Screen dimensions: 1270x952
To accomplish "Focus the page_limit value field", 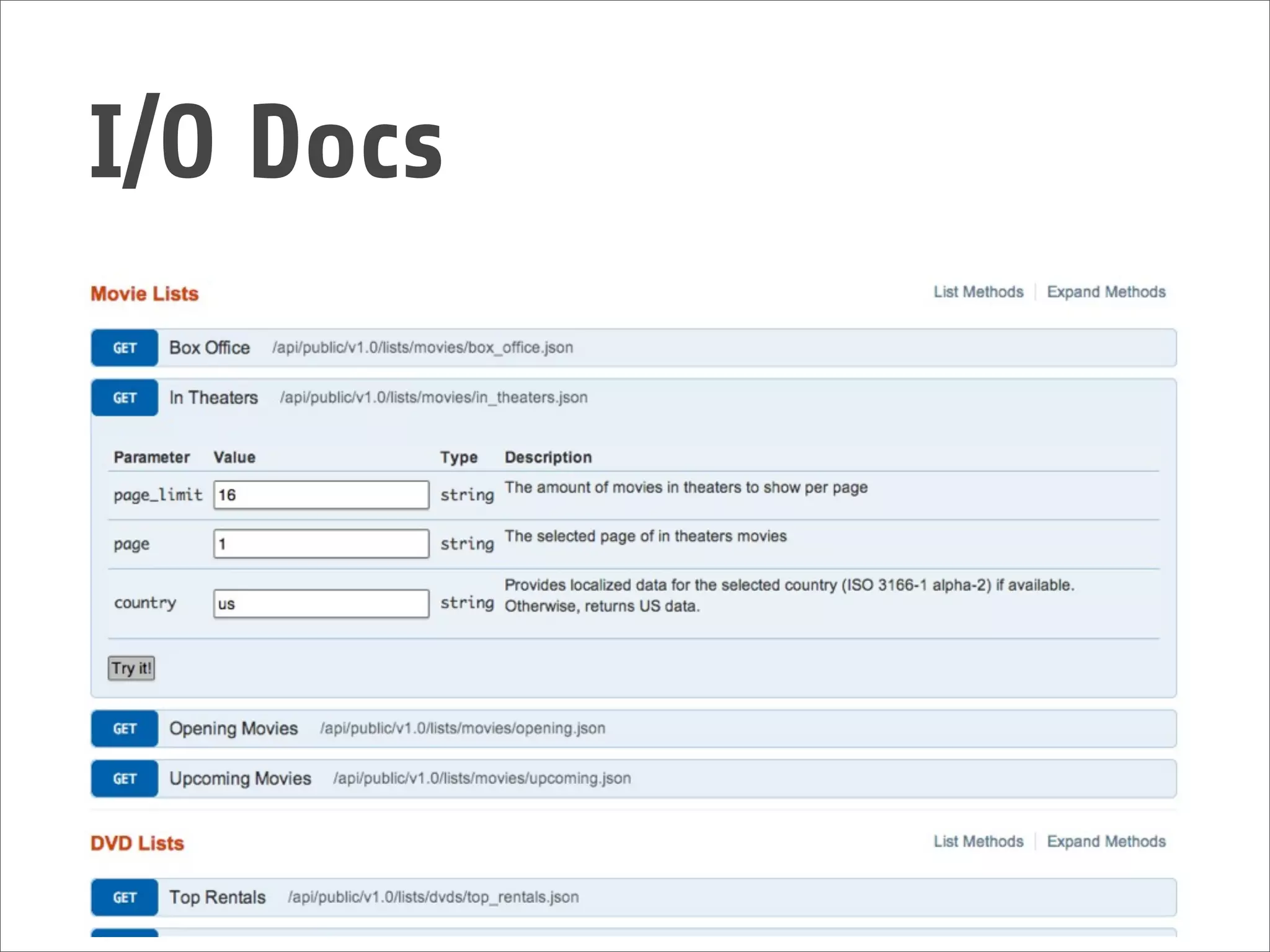I will (321, 495).
